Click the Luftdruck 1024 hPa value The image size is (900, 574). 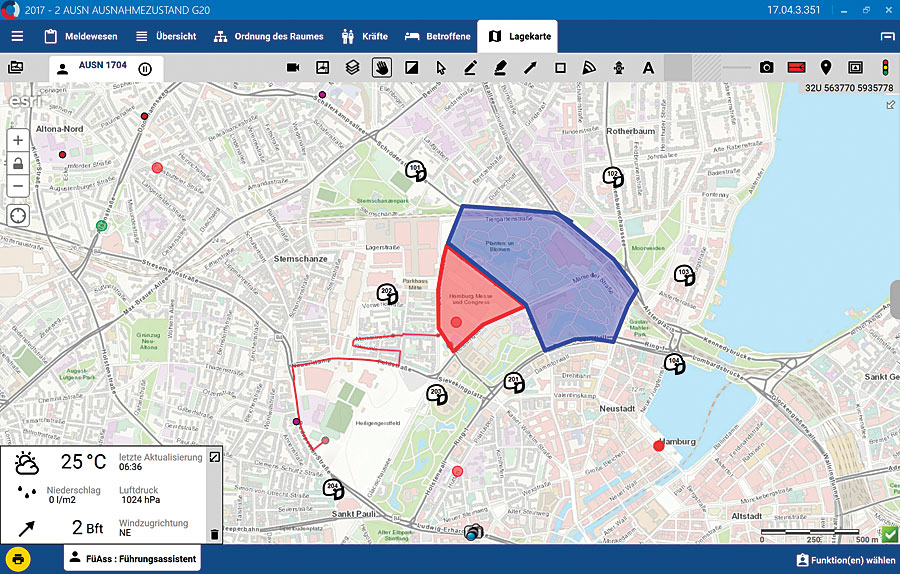[x=140, y=500]
